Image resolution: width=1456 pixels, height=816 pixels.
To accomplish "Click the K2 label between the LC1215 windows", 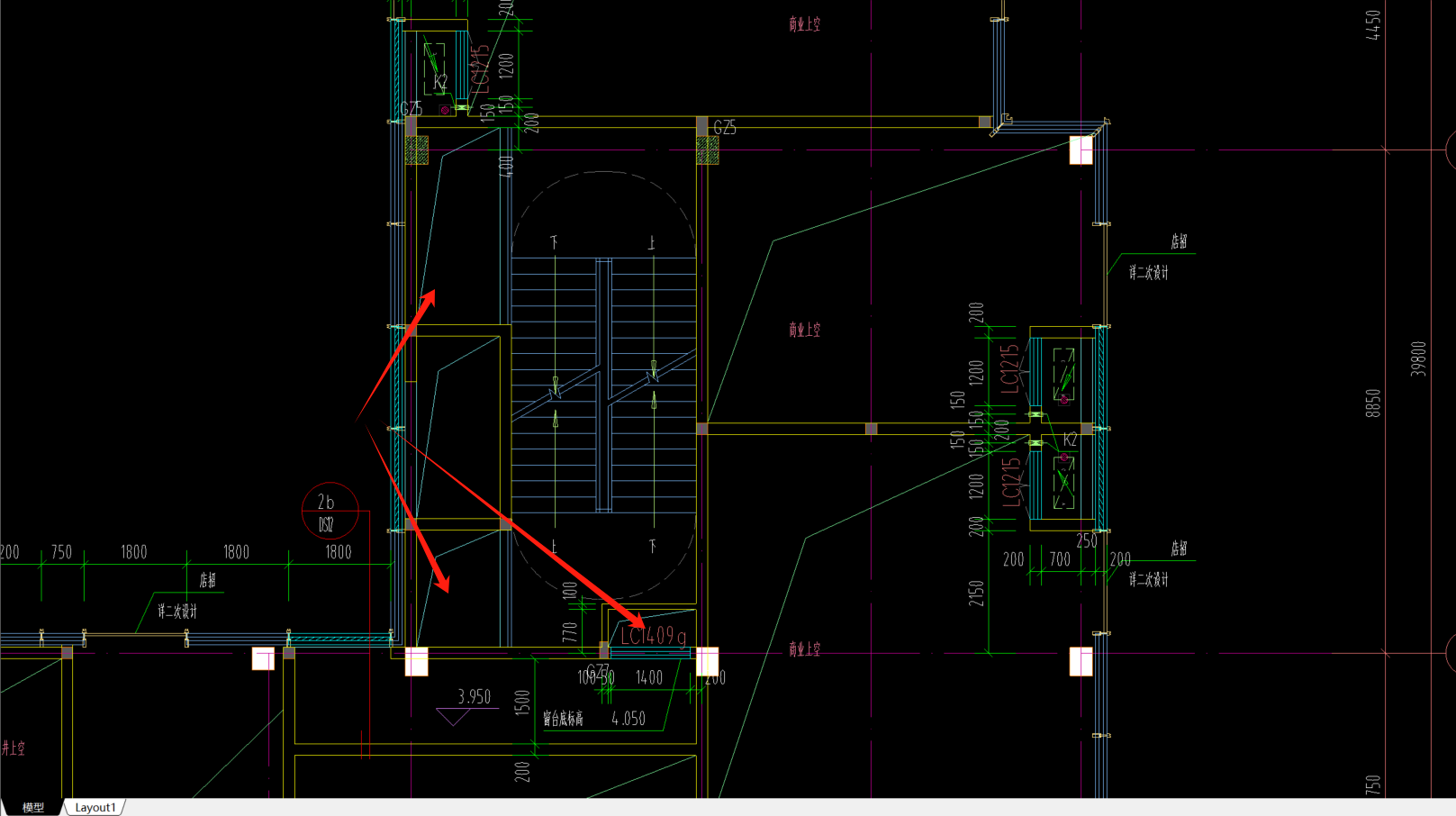I will [1070, 440].
